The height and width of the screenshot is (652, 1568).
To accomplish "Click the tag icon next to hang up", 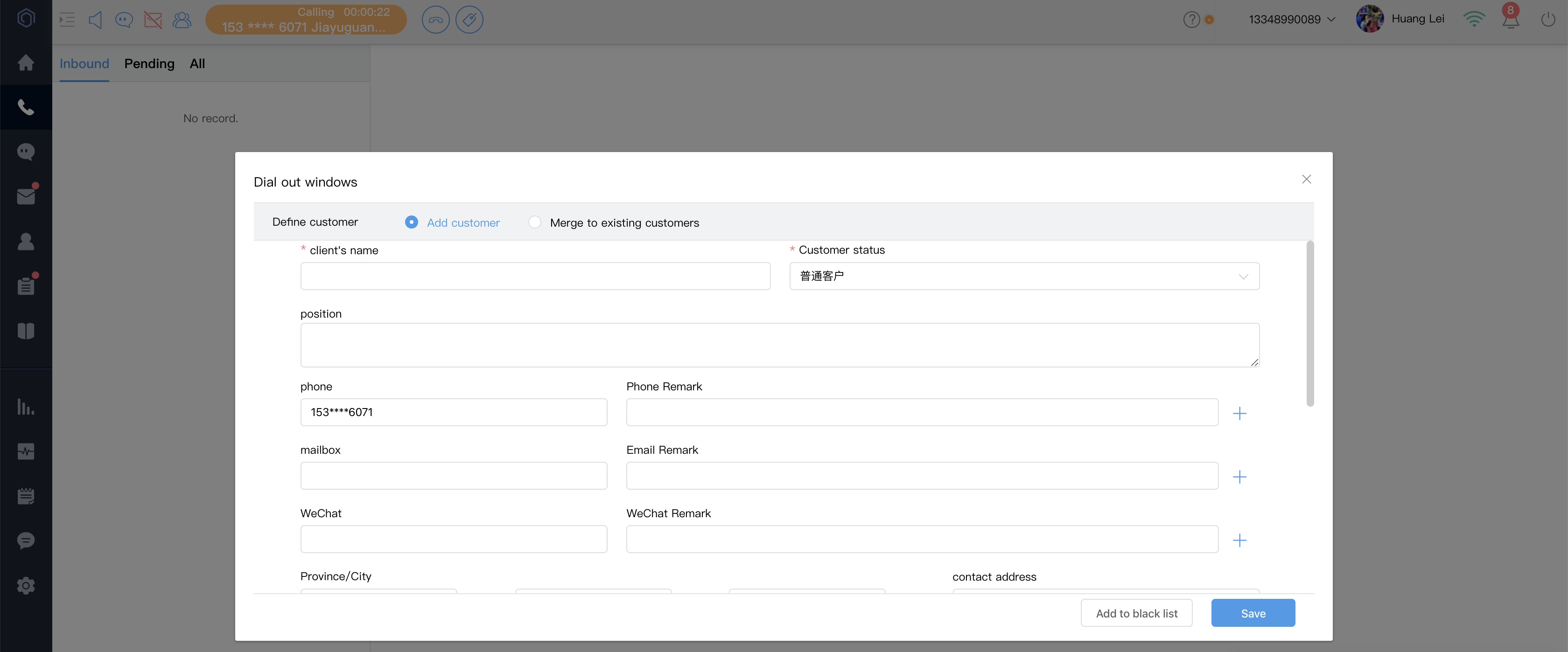I will click(x=469, y=20).
